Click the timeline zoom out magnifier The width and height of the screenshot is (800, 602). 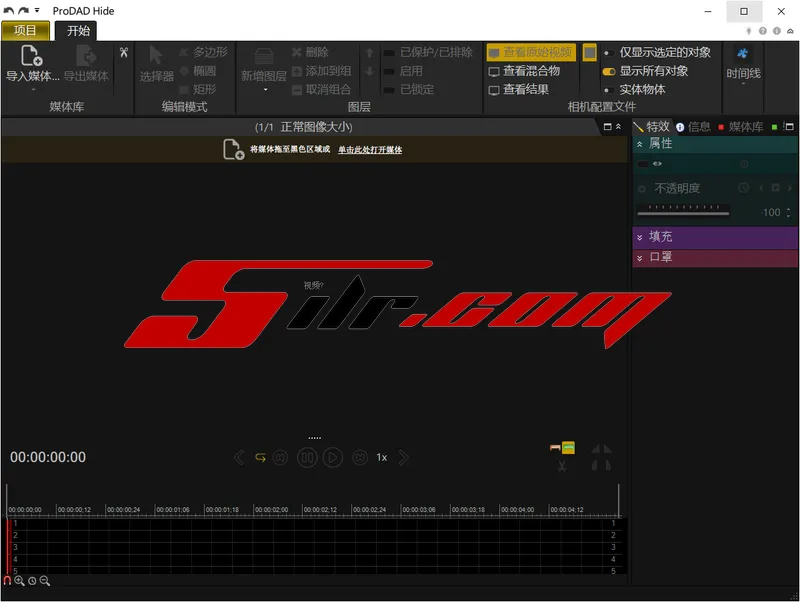coord(45,581)
